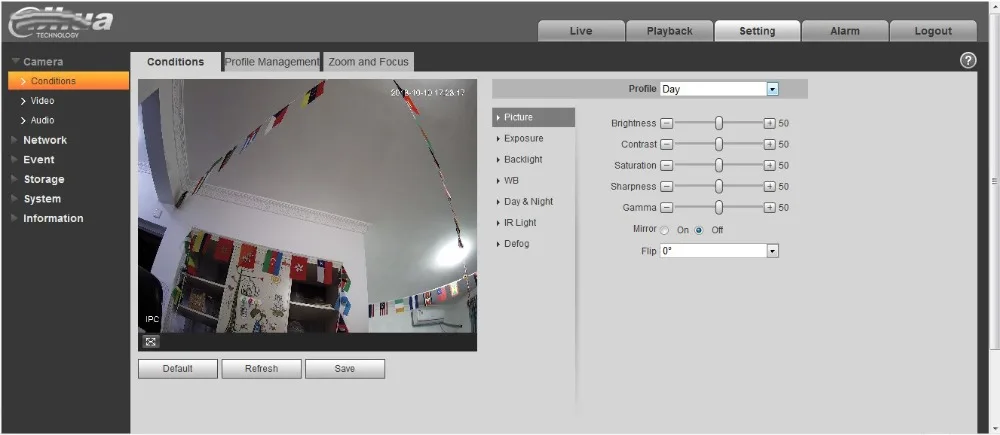The image size is (1000, 435).
Task: Expand the Information section in sidebar
Action: coord(47,218)
